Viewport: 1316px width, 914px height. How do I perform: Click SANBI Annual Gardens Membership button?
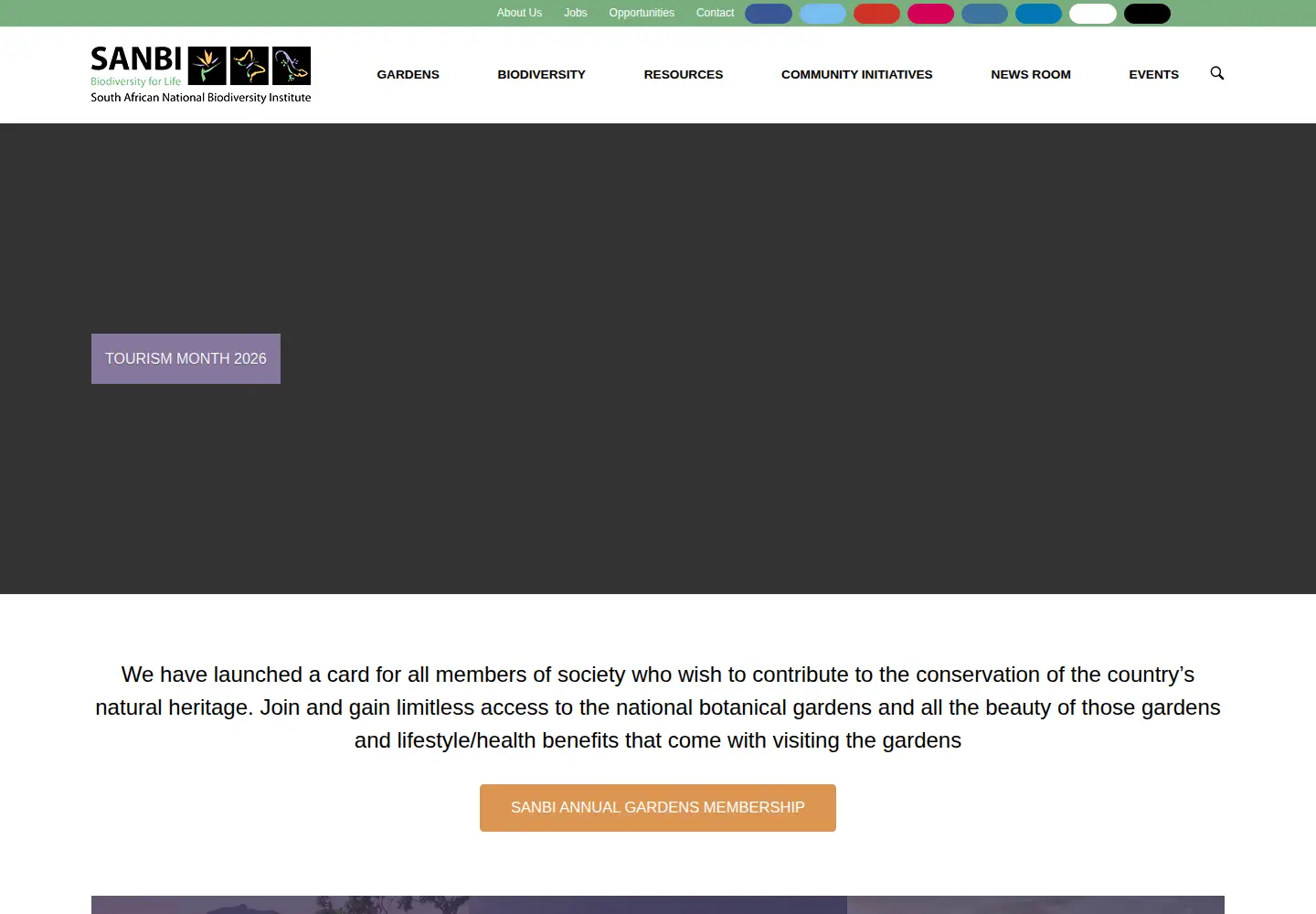point(658,808)
